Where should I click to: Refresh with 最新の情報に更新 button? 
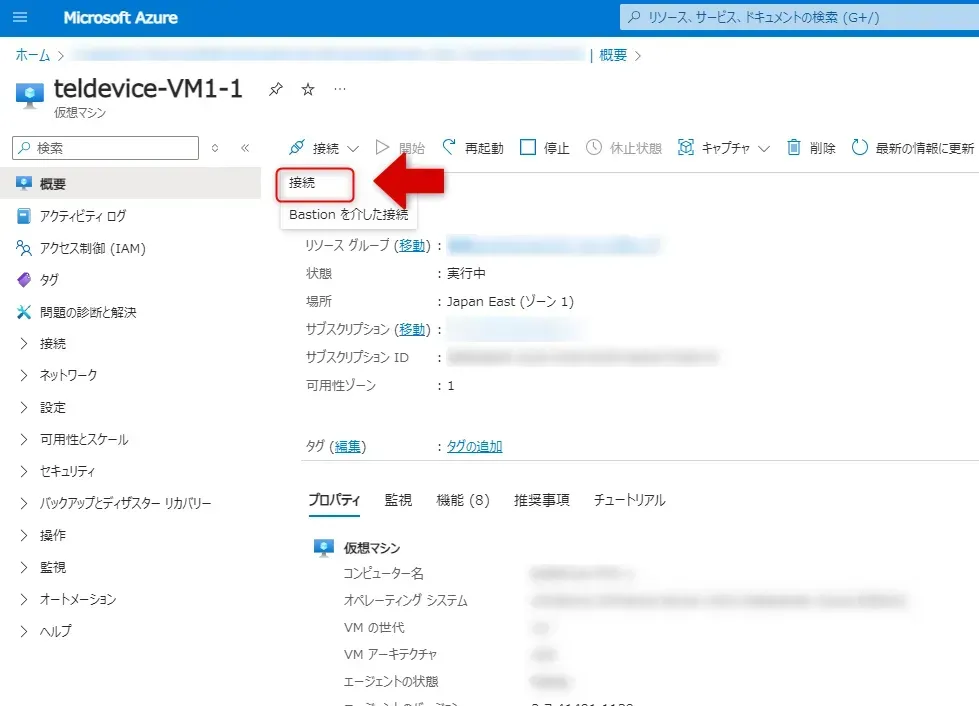[x=912, y=148]
